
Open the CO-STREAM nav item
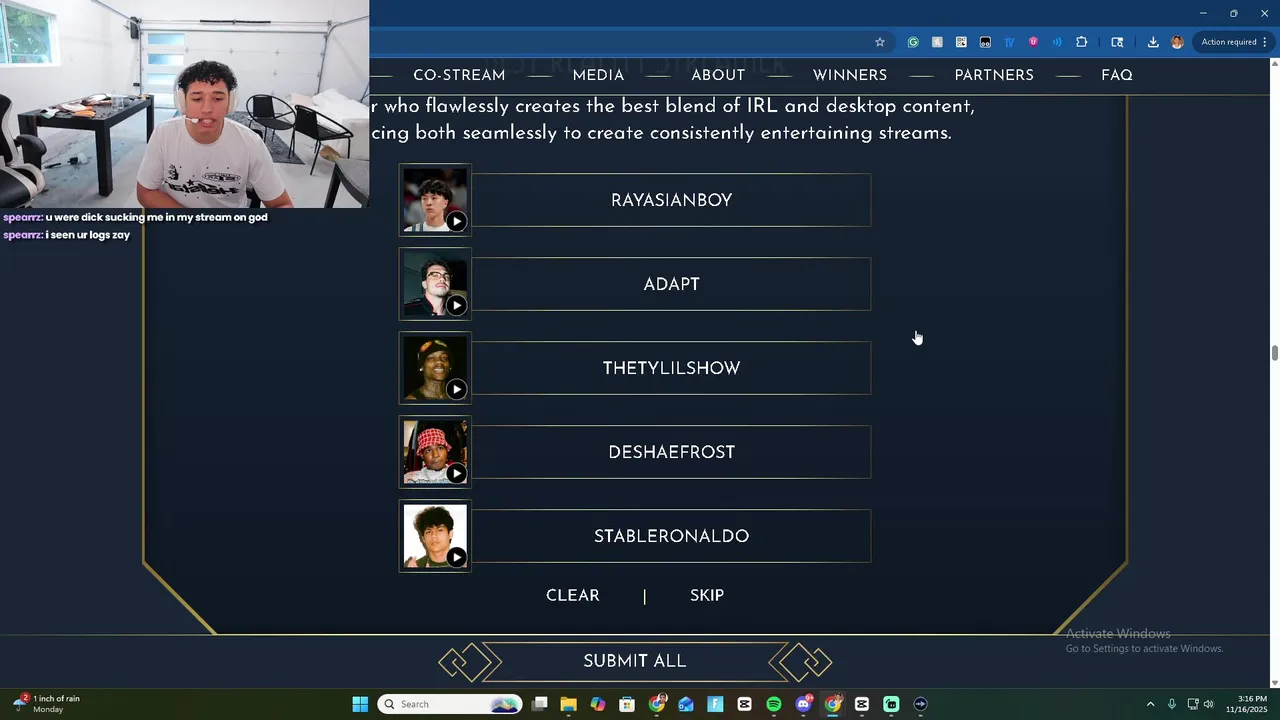459,75
